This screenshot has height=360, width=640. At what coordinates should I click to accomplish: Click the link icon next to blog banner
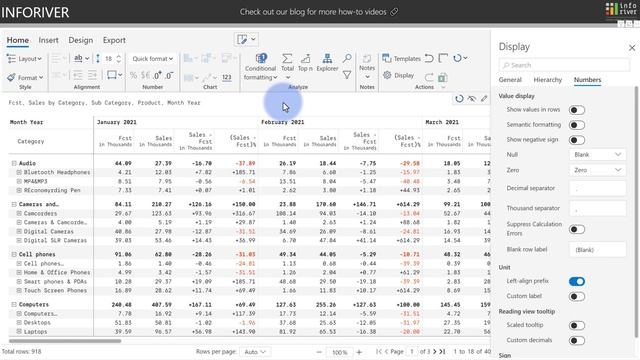[x=394, y=12]
